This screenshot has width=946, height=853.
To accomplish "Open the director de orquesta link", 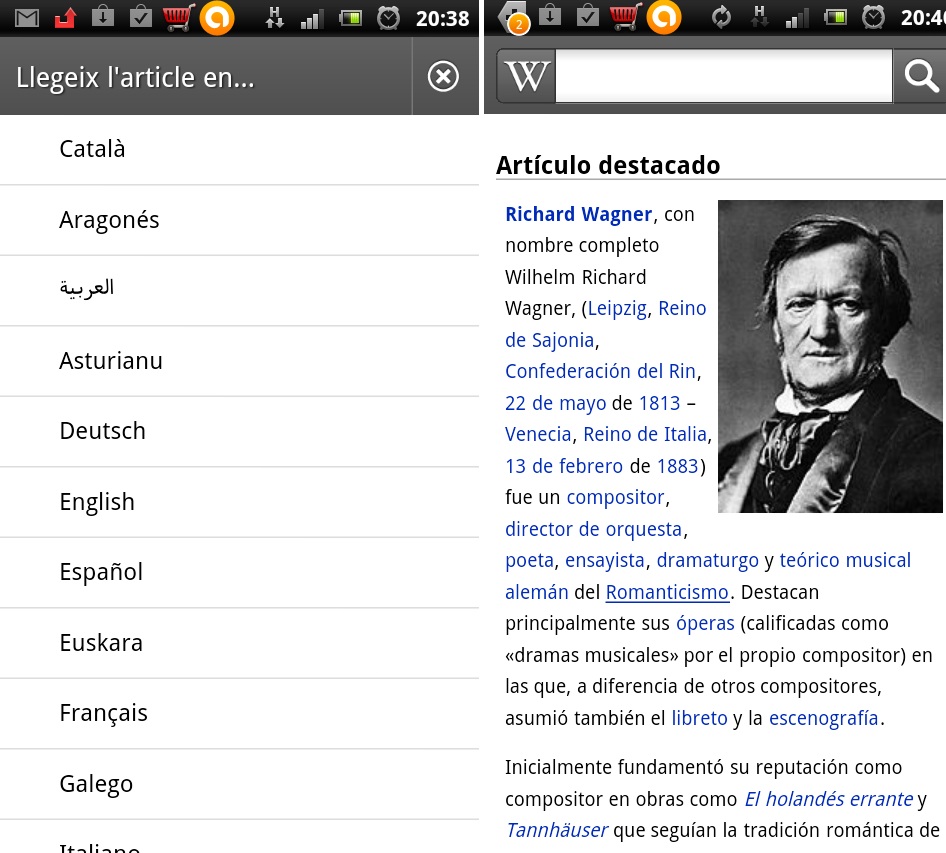I will coord(593,529).
